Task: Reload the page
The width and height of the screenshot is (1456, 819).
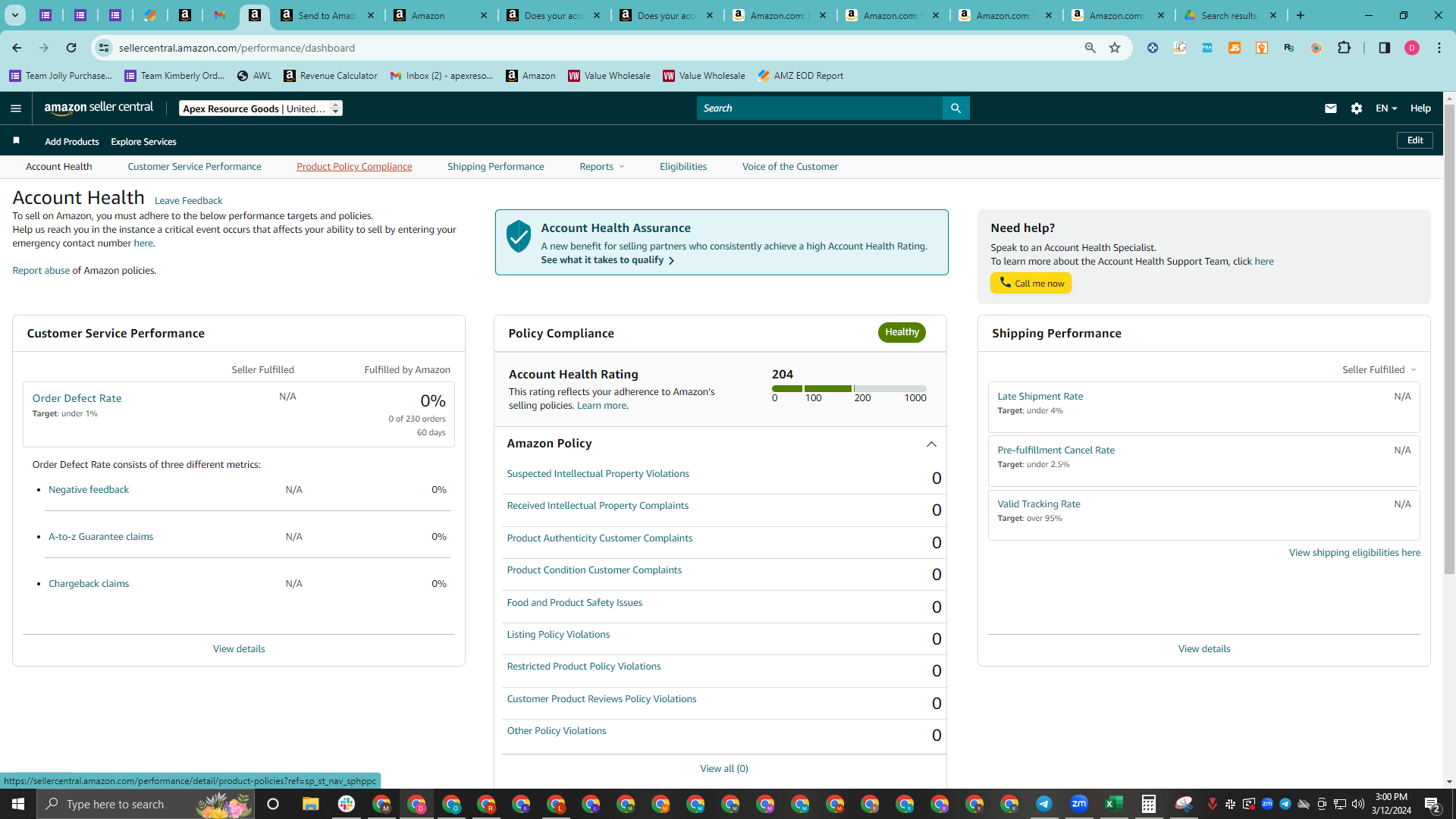Action: tap(71, 48)
